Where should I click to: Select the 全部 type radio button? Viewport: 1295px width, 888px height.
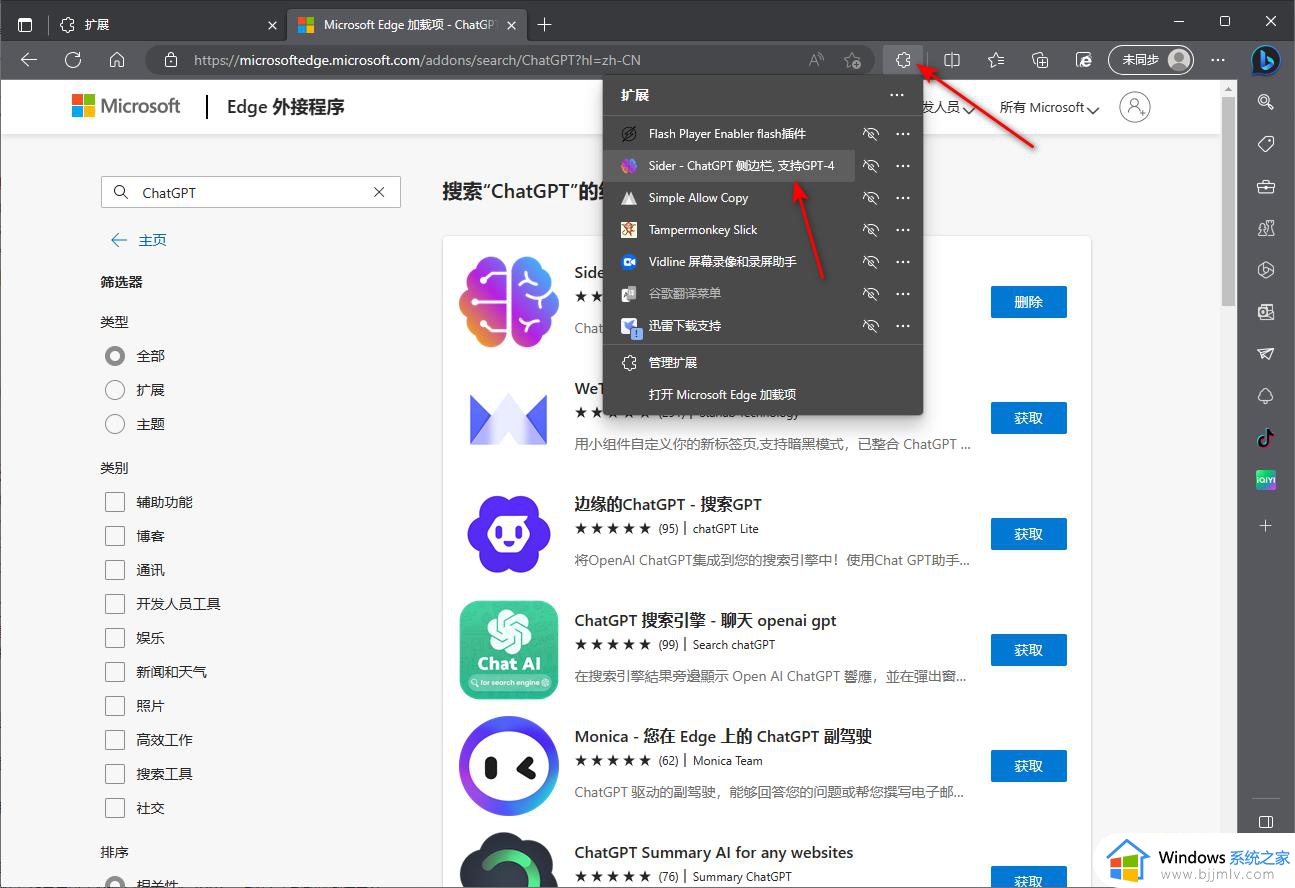[x=115, y=356]
